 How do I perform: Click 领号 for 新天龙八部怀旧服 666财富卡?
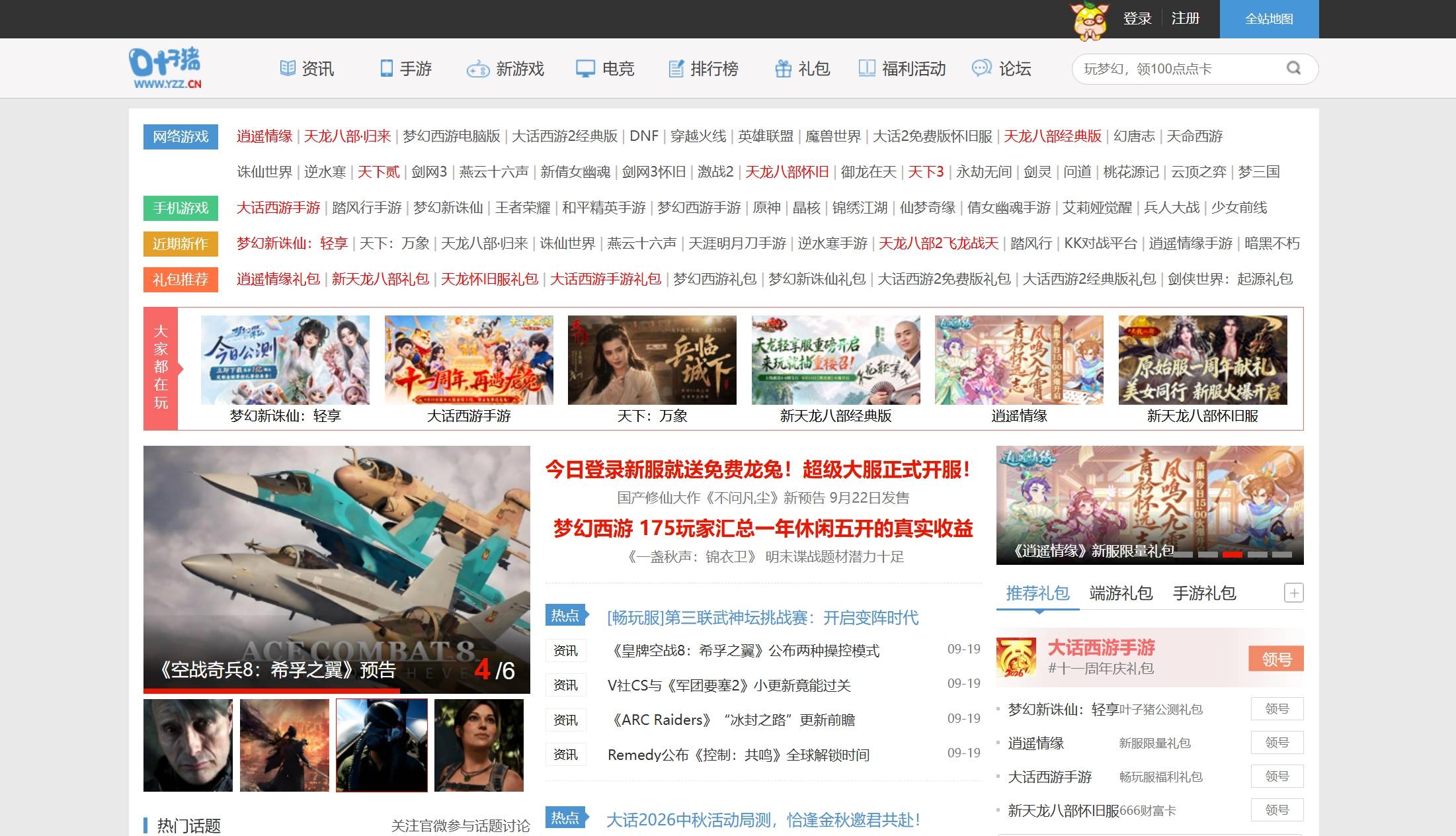[x=1277, y=810]
